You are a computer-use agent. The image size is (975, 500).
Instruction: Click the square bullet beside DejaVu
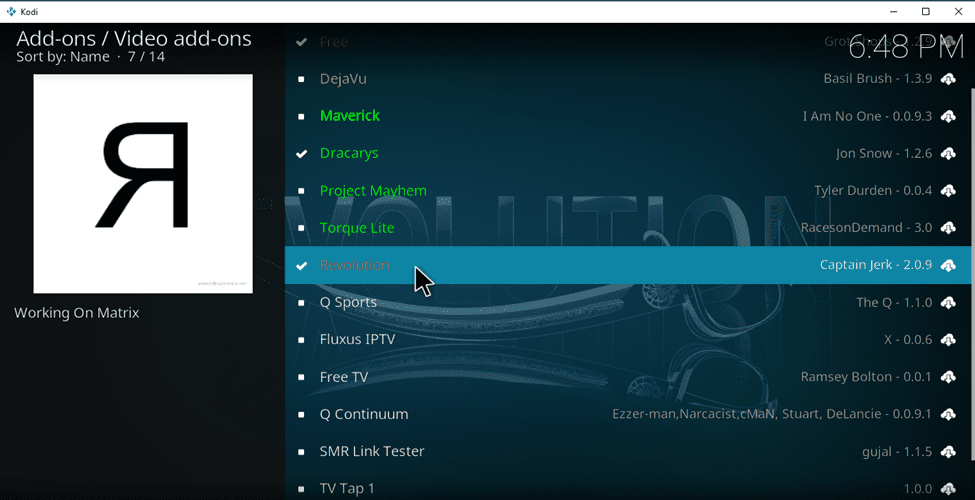[302, 79]
